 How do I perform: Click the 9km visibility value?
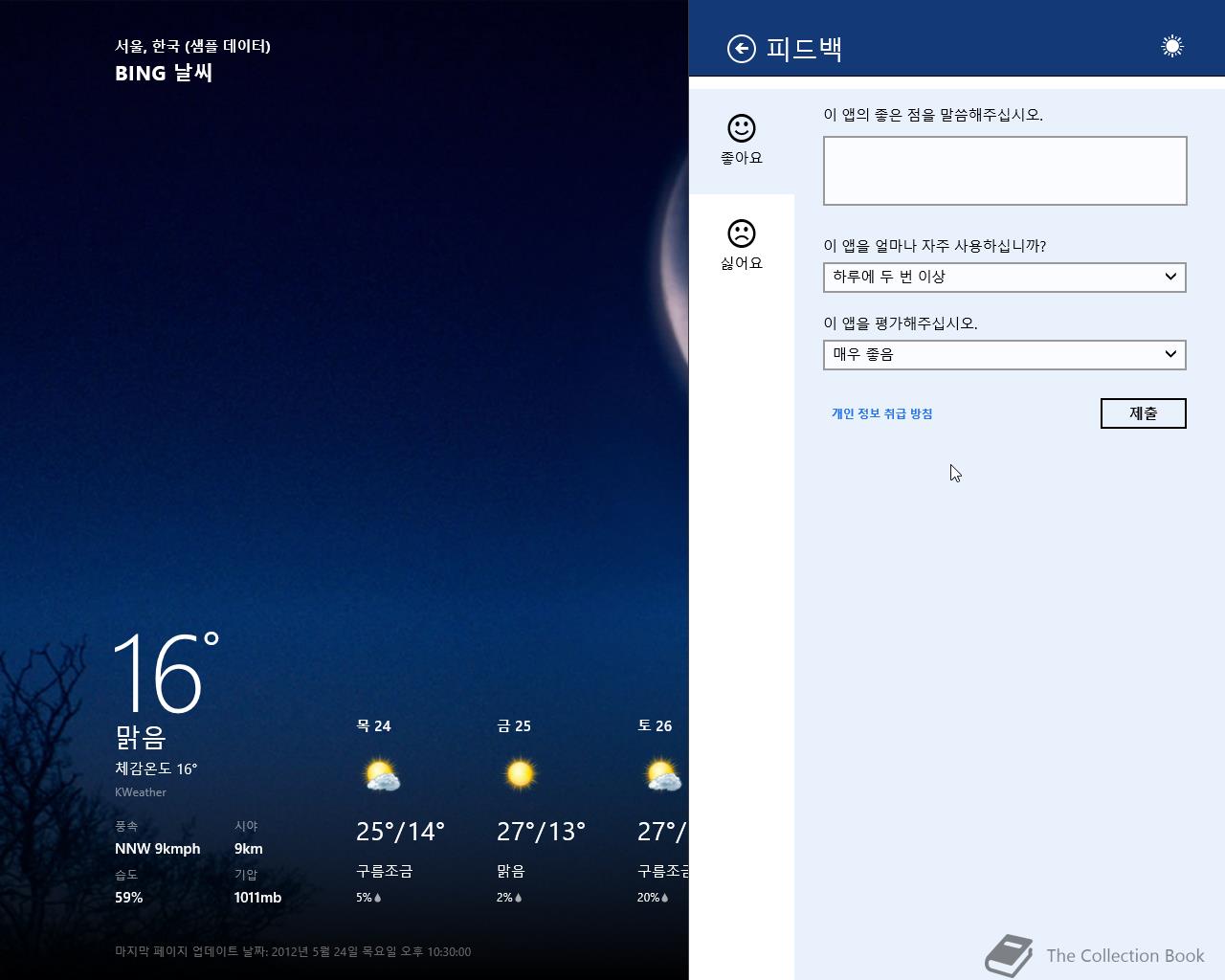click(249, 849)
